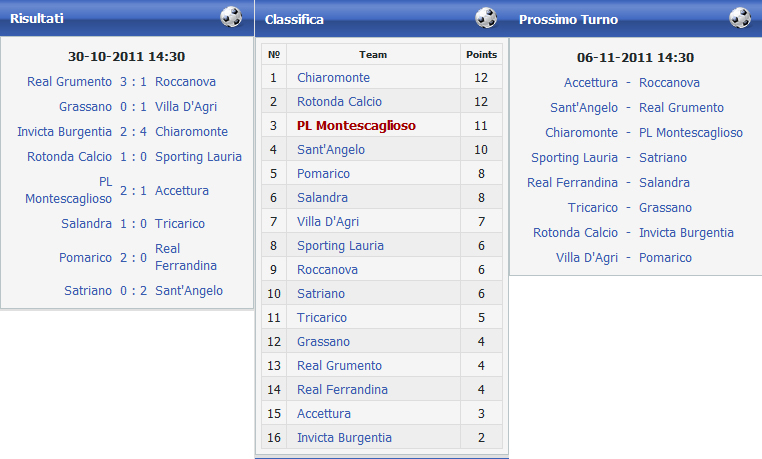Screen dimensions: 762x459
Task: Open Sant'Angelo in the standings table
Action: (331, 150)
